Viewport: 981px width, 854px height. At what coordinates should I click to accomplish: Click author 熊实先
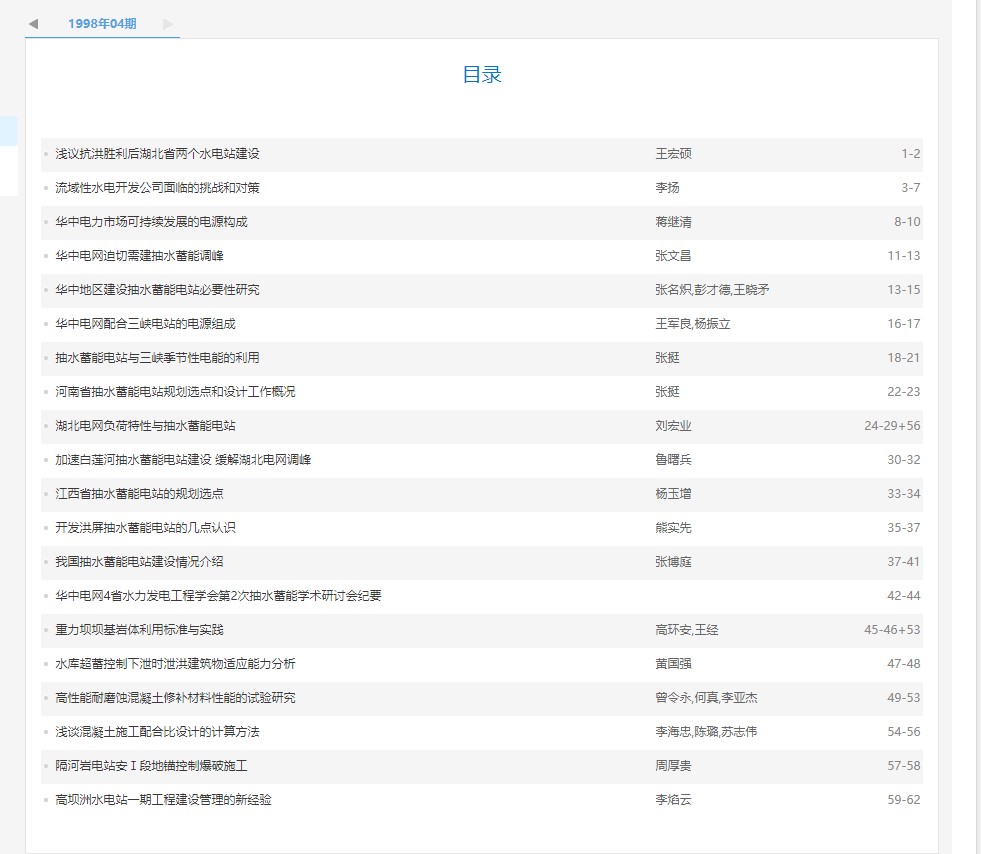point(673,527)
